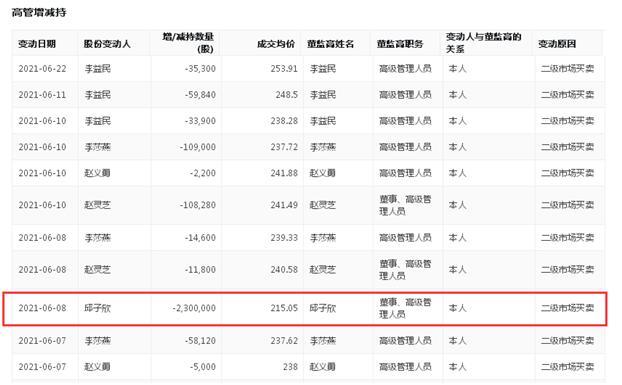Click 董监高姓名 name in the 215.05 row
The image size is (622, 385).
323,308
